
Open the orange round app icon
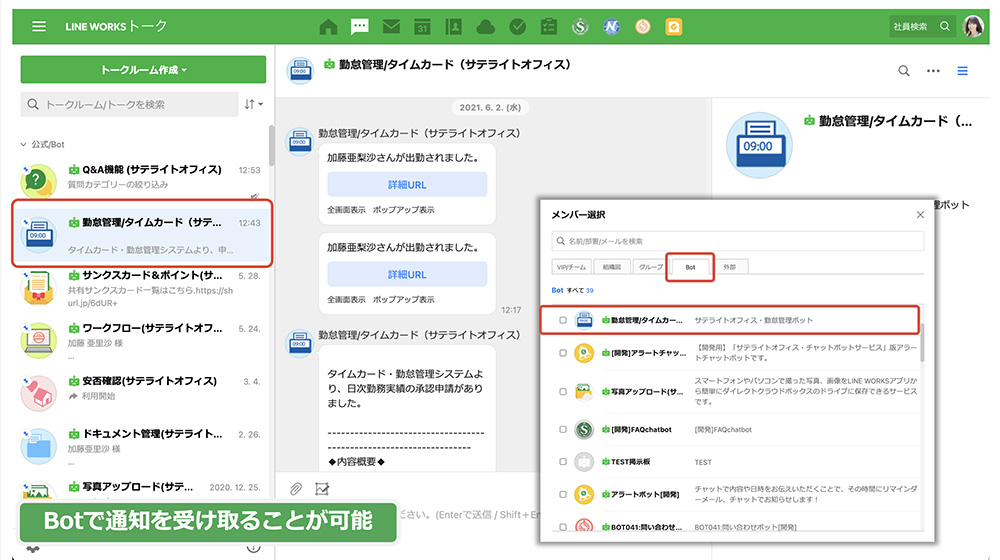643,27
